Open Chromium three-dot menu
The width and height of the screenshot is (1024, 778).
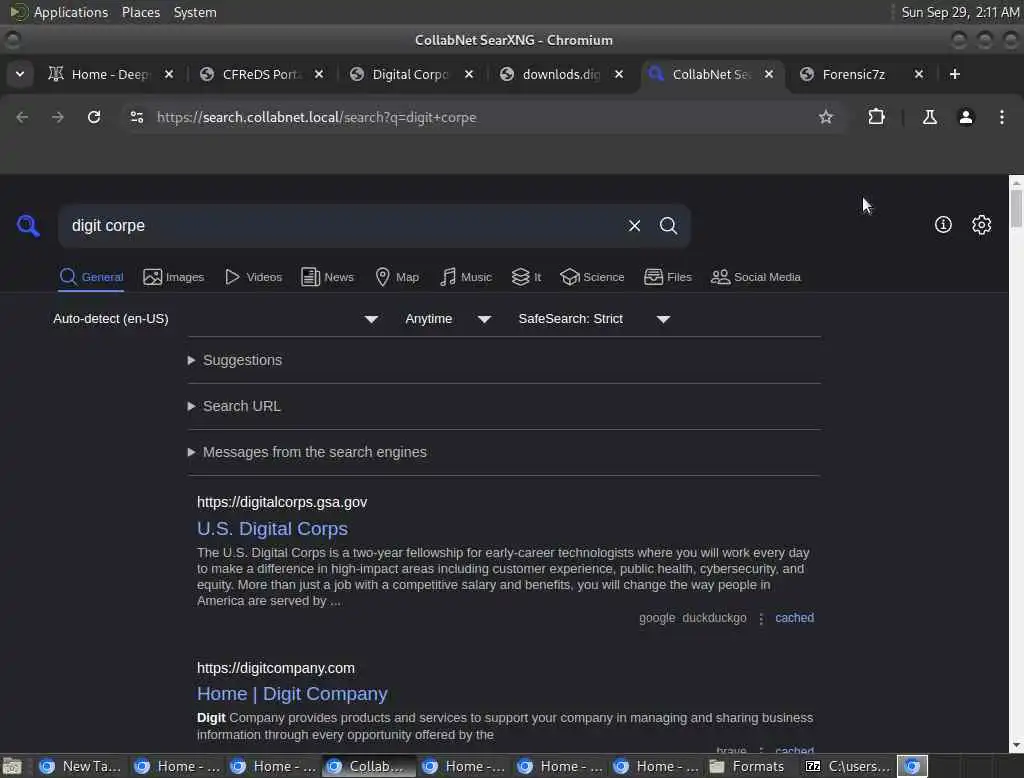tap(1001, 117)
